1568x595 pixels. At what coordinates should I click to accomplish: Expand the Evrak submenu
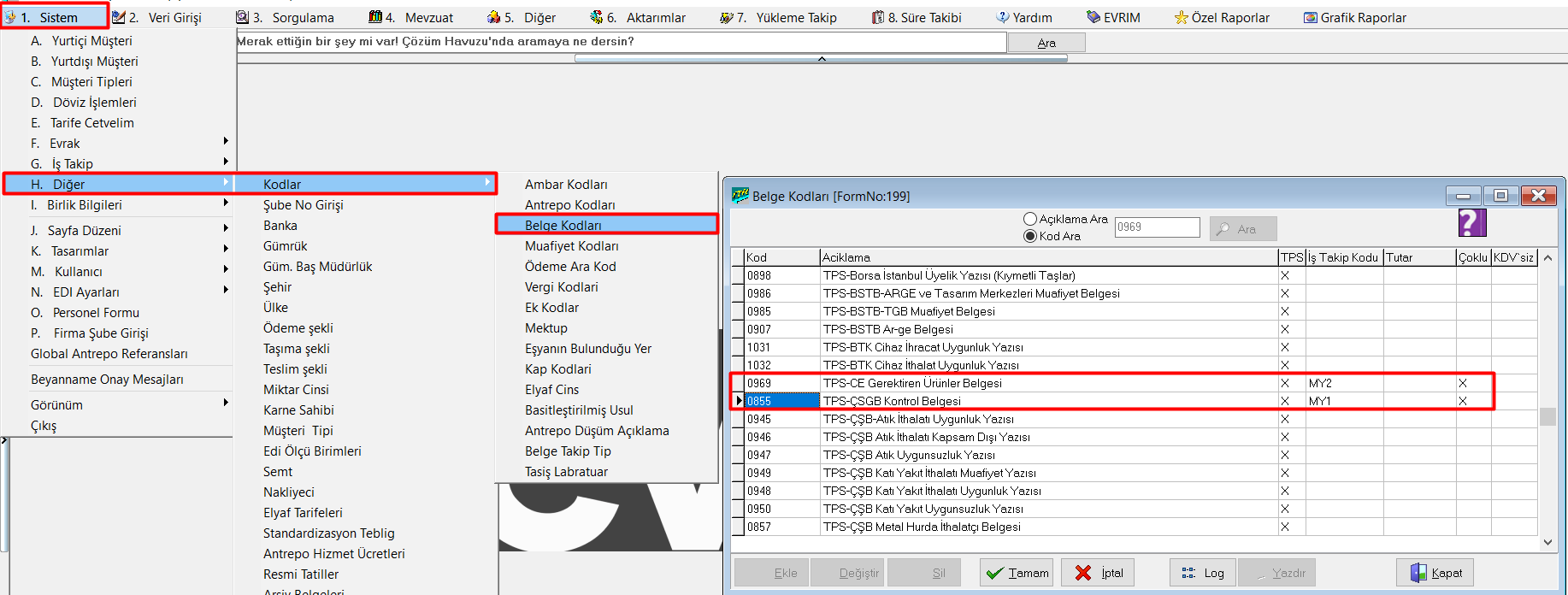[64, 144]
